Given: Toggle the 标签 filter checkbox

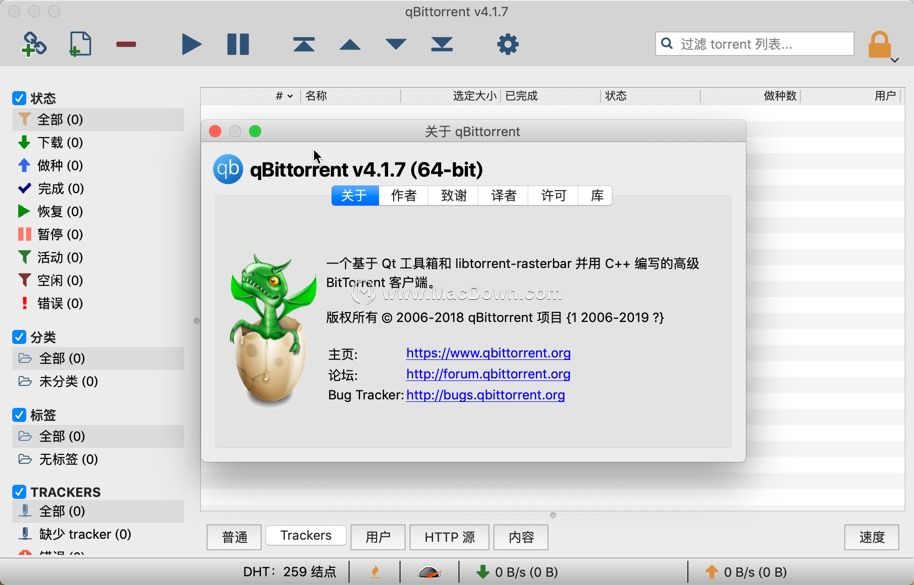Looking at the screenshot, I should [19, 415].
